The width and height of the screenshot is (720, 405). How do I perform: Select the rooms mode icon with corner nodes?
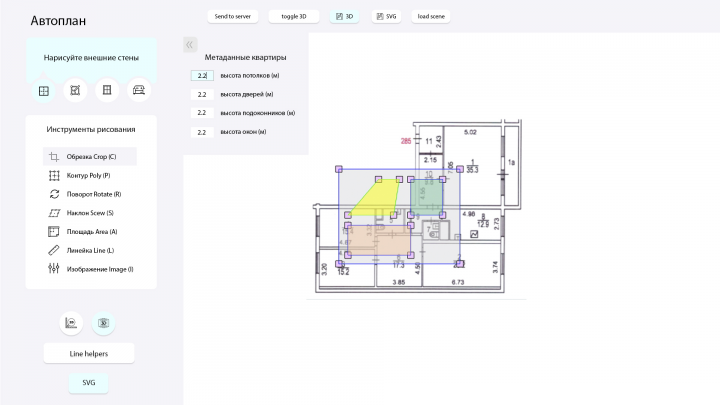click(x=75, y=90)
